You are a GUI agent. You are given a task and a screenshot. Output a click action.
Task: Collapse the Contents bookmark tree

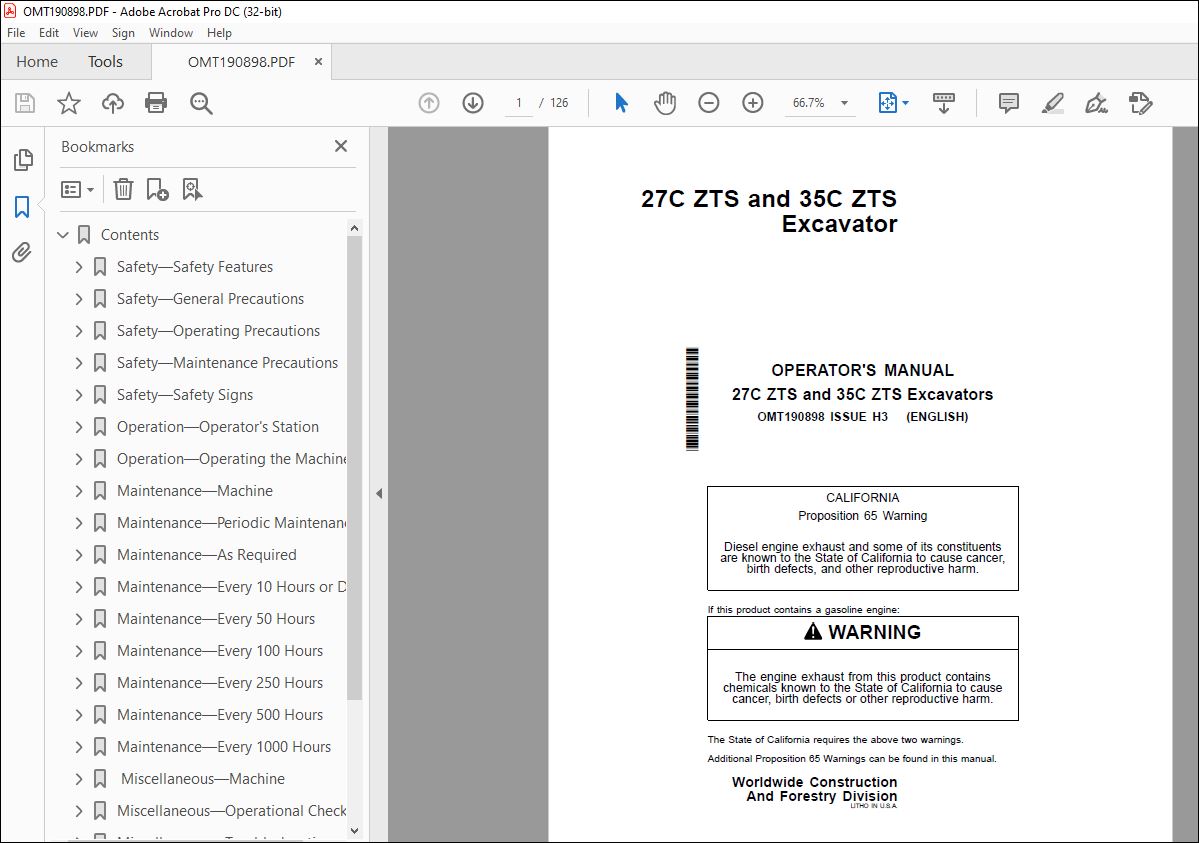pyautogui.click(x=63, y=235)
